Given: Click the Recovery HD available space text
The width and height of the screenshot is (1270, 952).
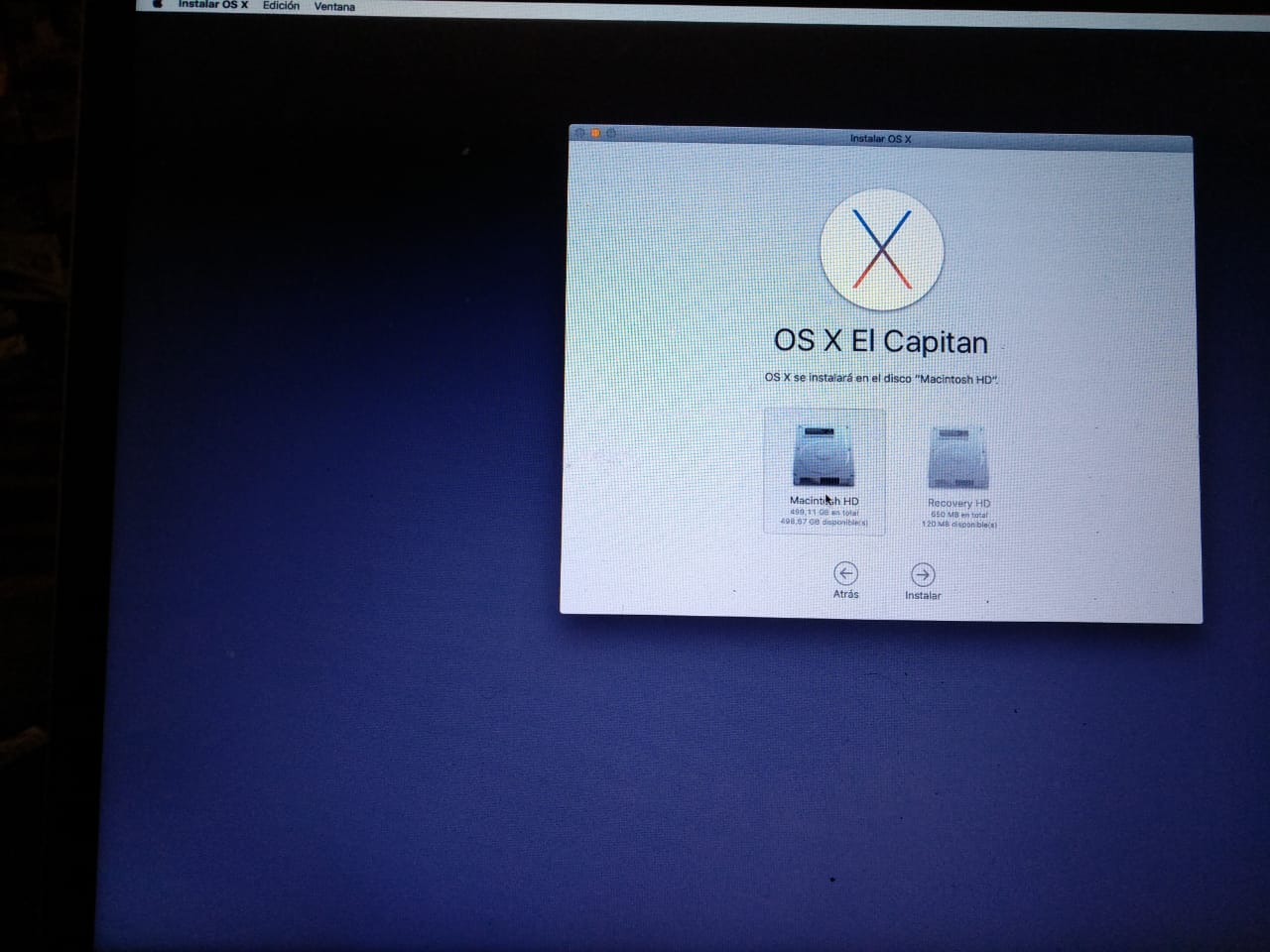Looking at the screenshot, I should 959,524.
